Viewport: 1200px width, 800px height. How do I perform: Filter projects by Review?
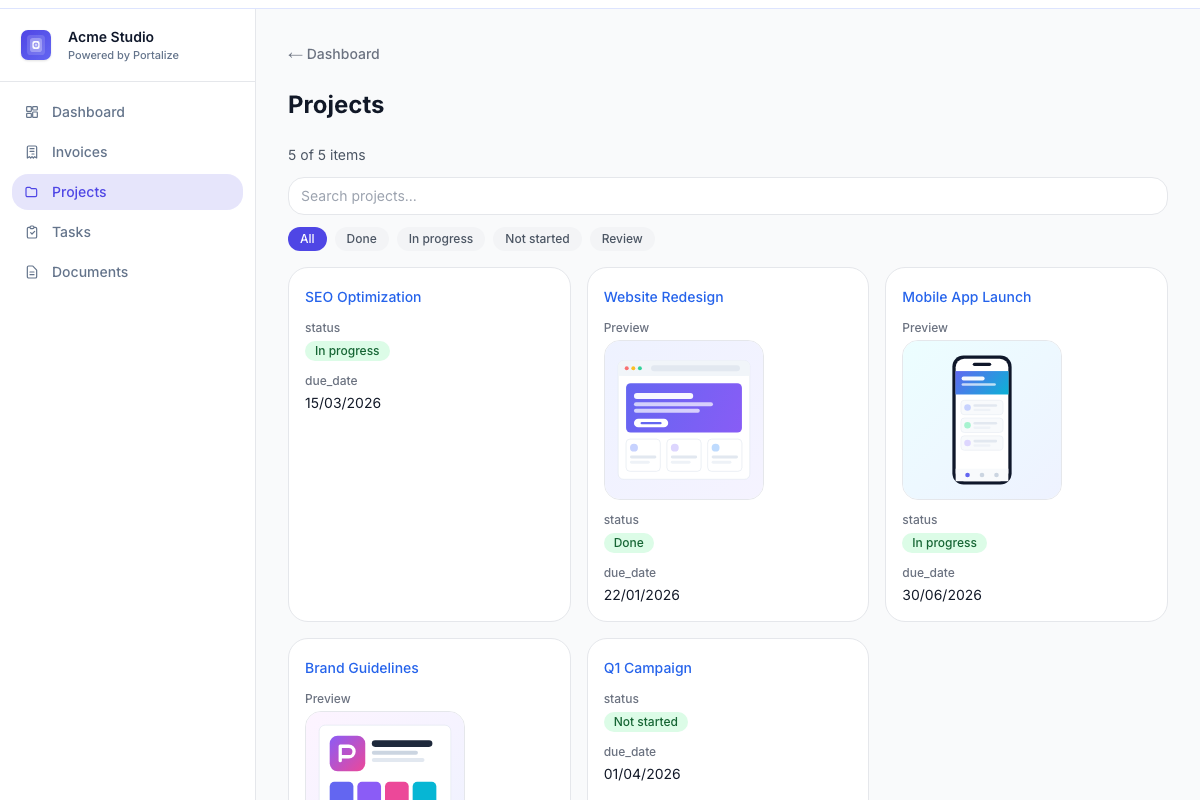tap(622, 239)
